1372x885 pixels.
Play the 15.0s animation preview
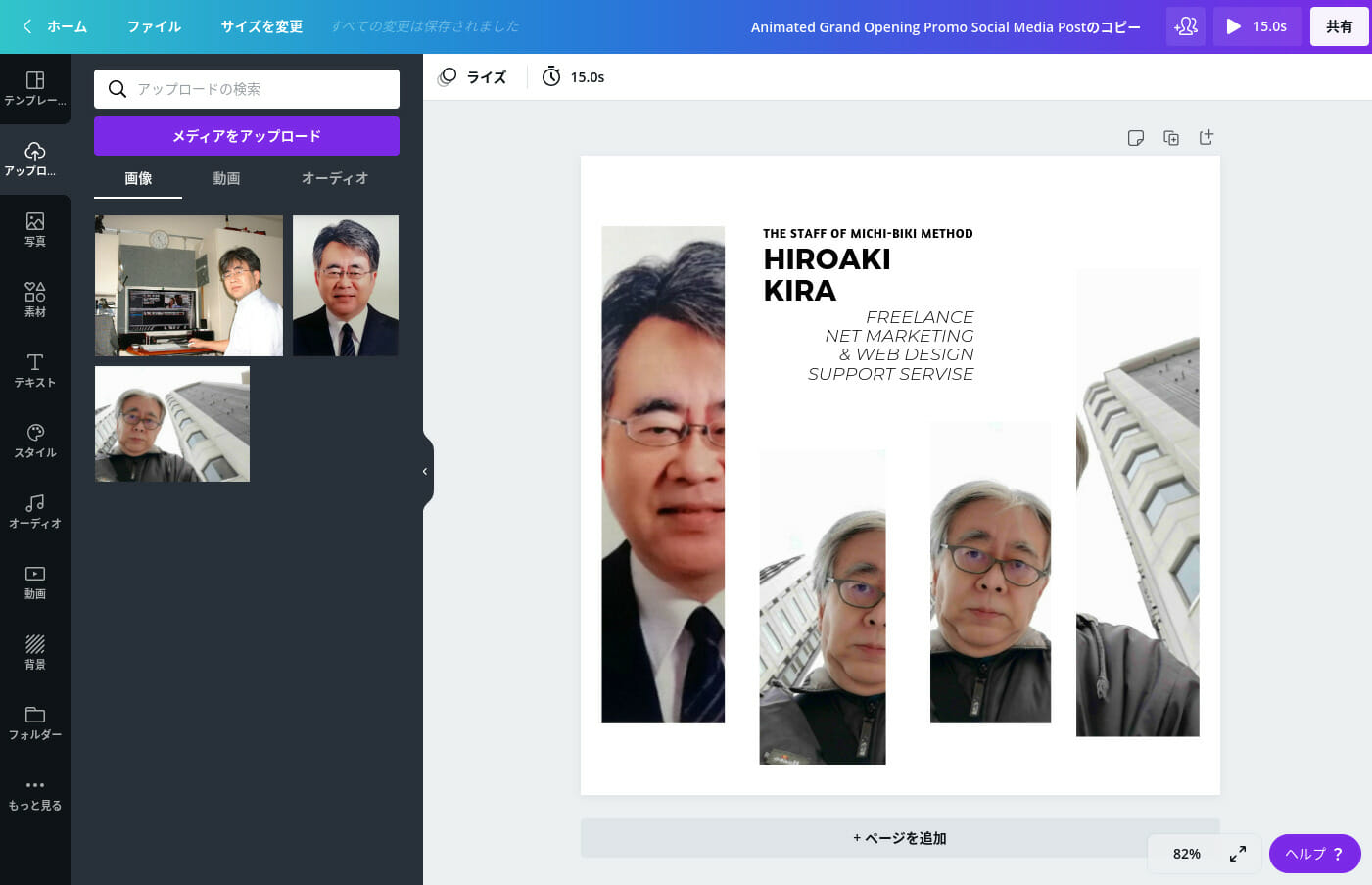(x=1256, y=26)
